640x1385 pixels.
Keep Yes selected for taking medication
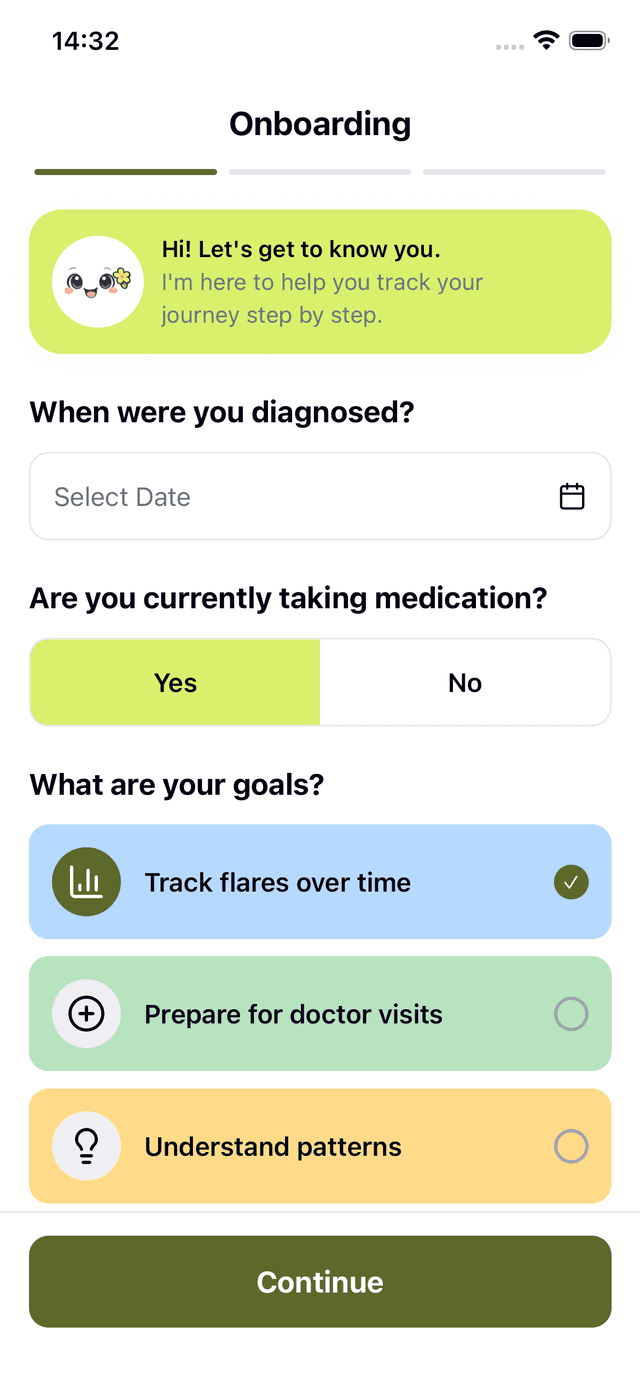[175, 682]
